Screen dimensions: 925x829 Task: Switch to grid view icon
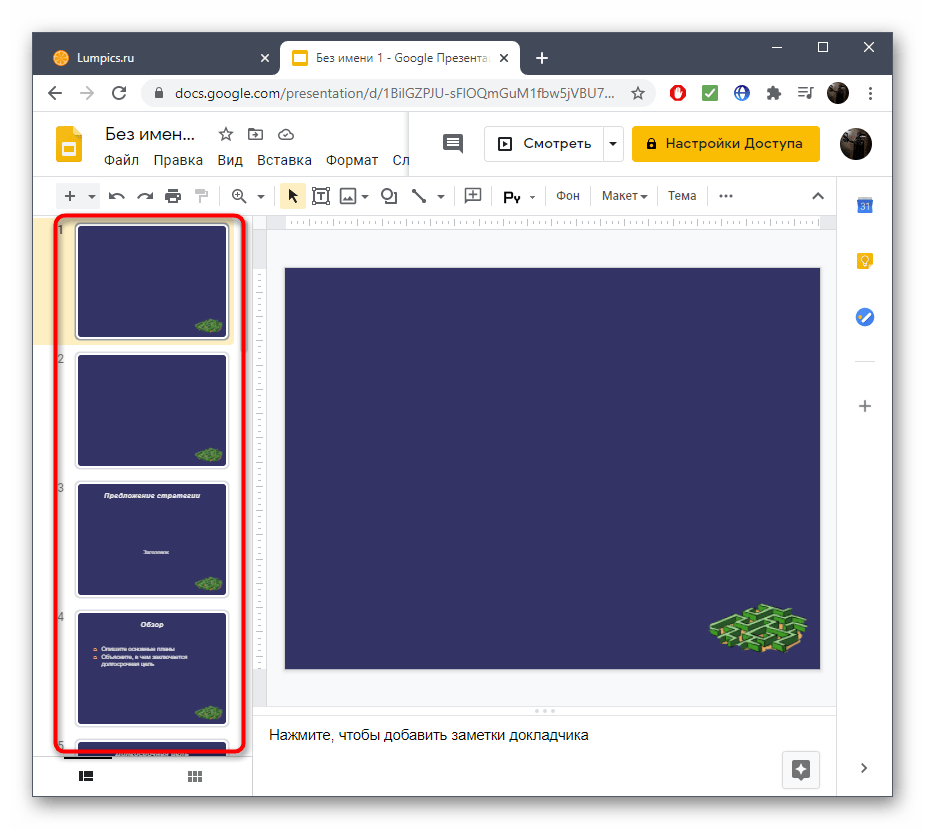pos(195,776)
